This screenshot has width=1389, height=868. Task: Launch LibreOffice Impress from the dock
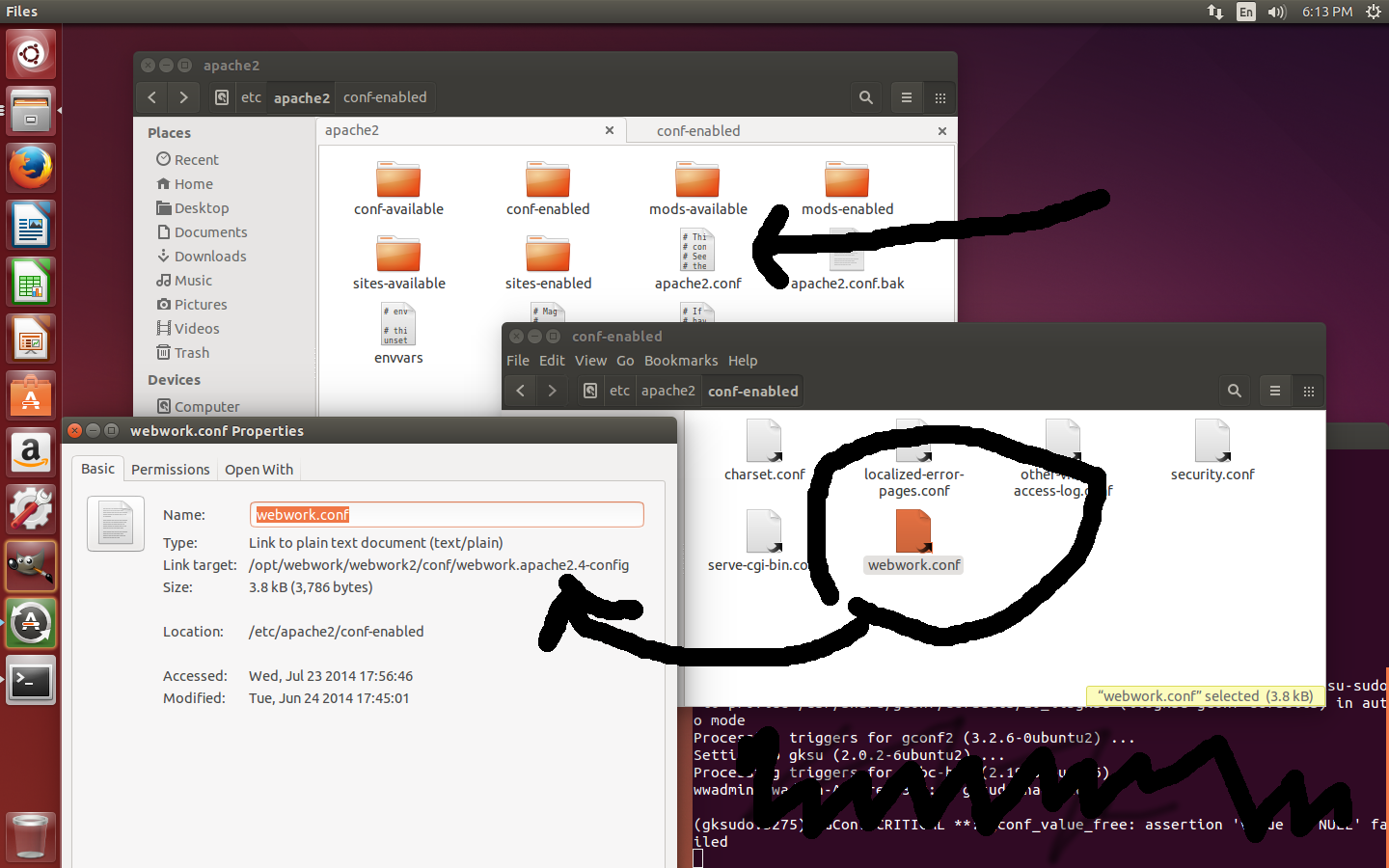click(31, 339)
